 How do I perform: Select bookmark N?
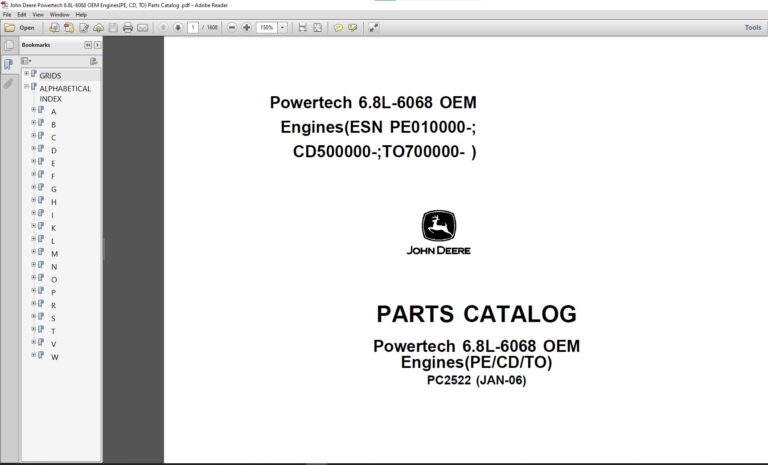[54, 267]
